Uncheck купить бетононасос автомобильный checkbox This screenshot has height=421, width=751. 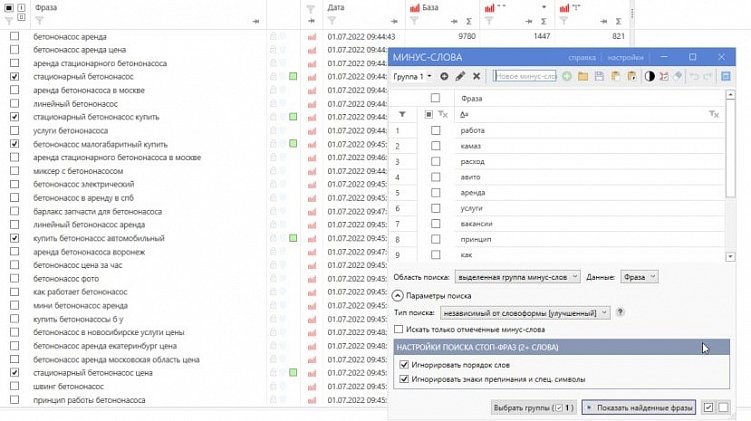click(15, 238)
